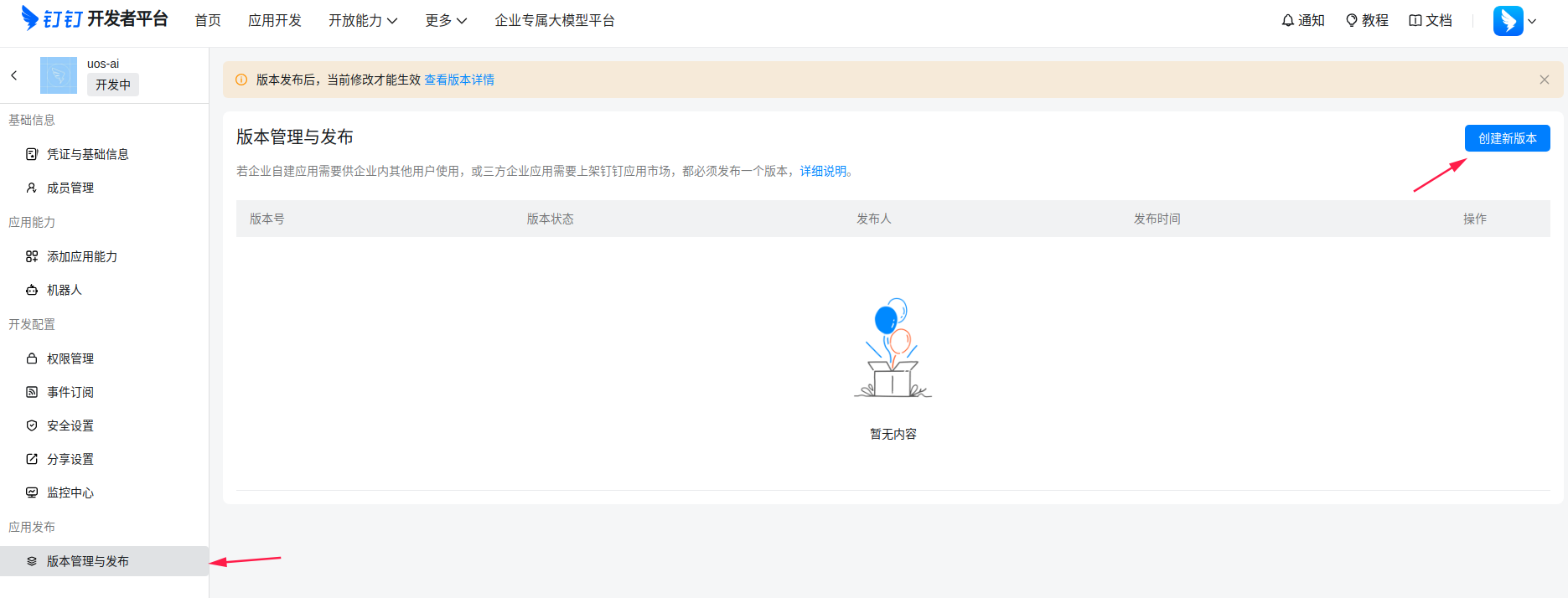The height and width of the screenshot is (598, 1568).
Task: Click the 权限管理 lock icon
Action: [x=32, y=358]
